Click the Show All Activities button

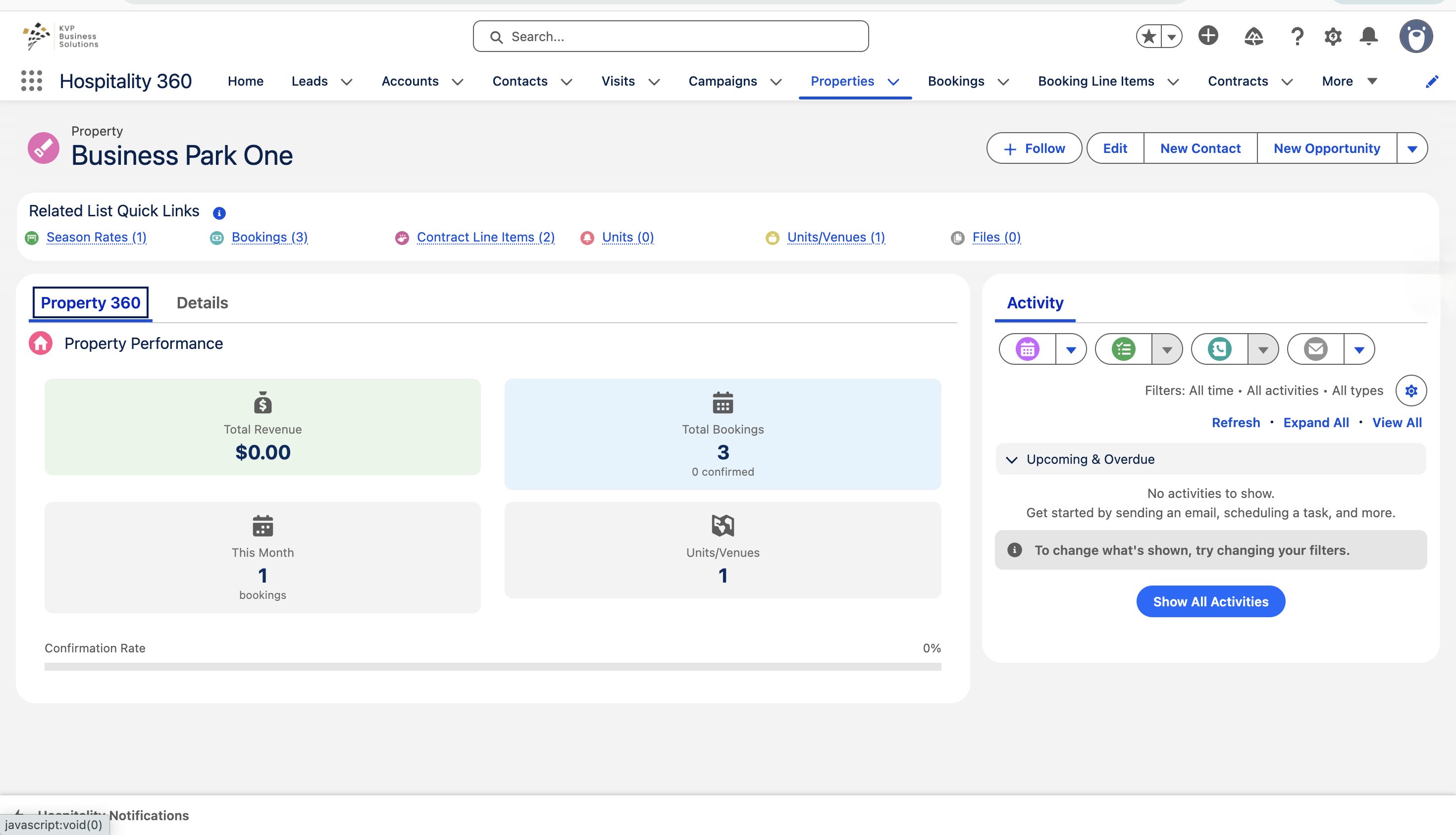click(x=1210, y=601)
